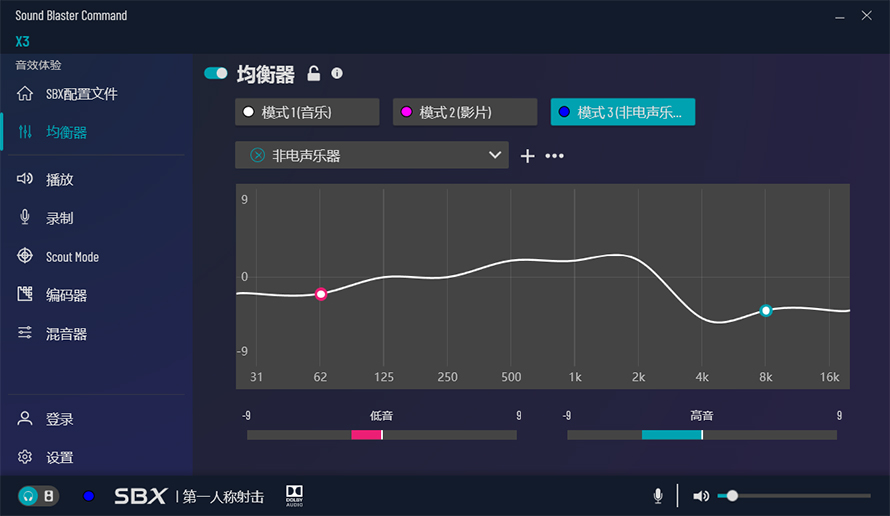Click the Scout Mode crosshair icon
This screenshot has width=890, height=516.
(x=25, y=255)
